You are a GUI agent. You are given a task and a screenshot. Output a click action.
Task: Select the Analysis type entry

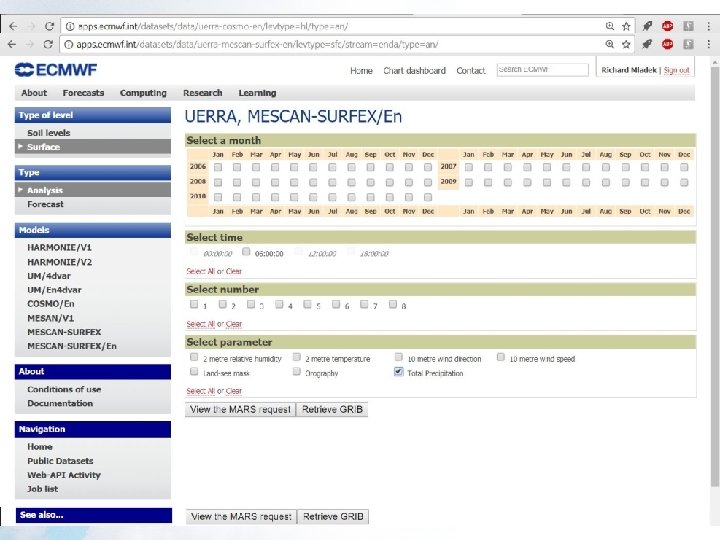tap(93, 190)
